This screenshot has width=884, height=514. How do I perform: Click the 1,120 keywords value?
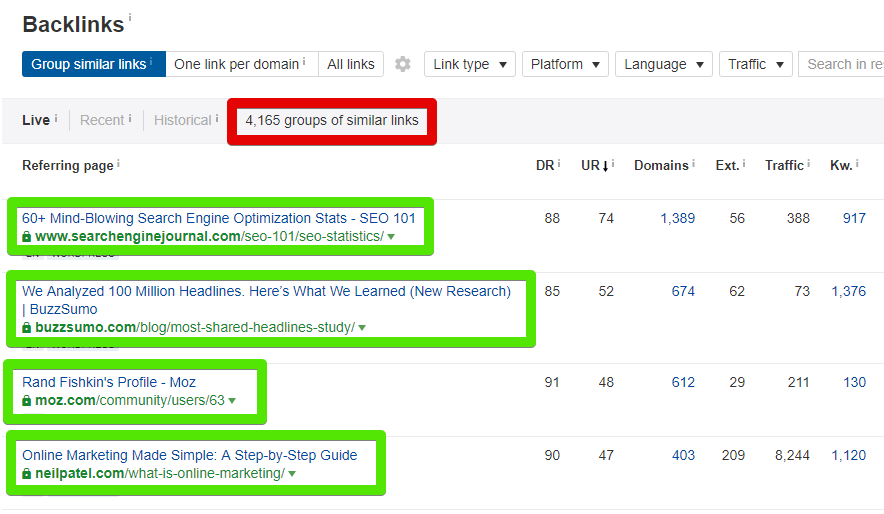(848, 455)
